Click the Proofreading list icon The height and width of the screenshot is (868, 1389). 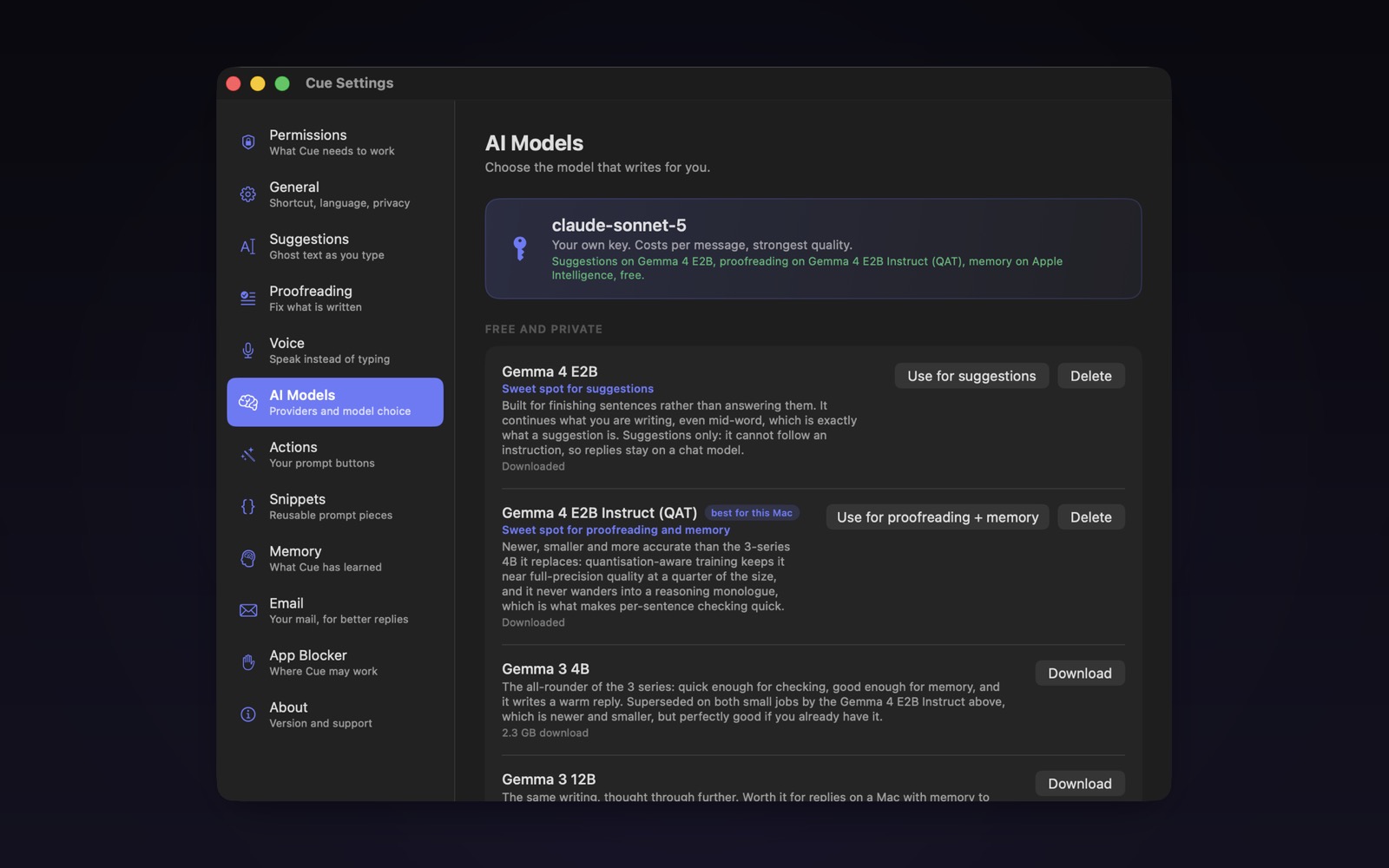(x=248, y=299)
